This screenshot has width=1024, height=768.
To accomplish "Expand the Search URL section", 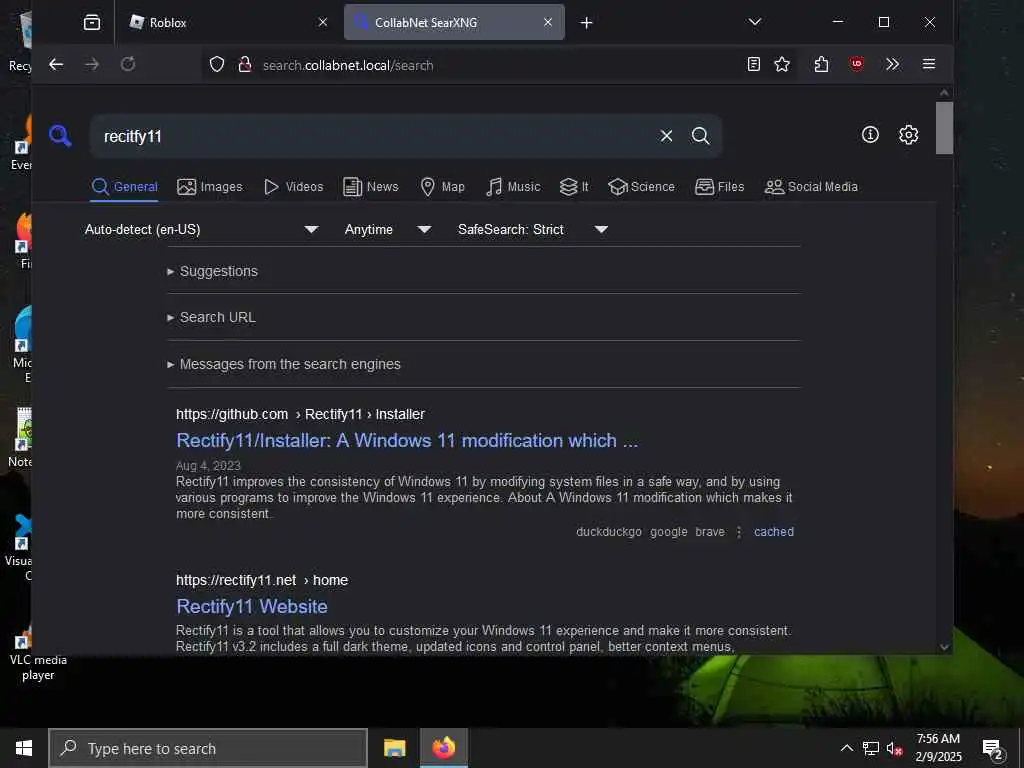I will pos(212,317).
